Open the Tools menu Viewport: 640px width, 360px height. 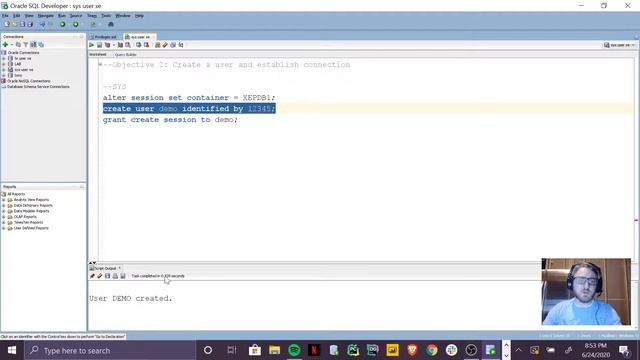point(106,16)
